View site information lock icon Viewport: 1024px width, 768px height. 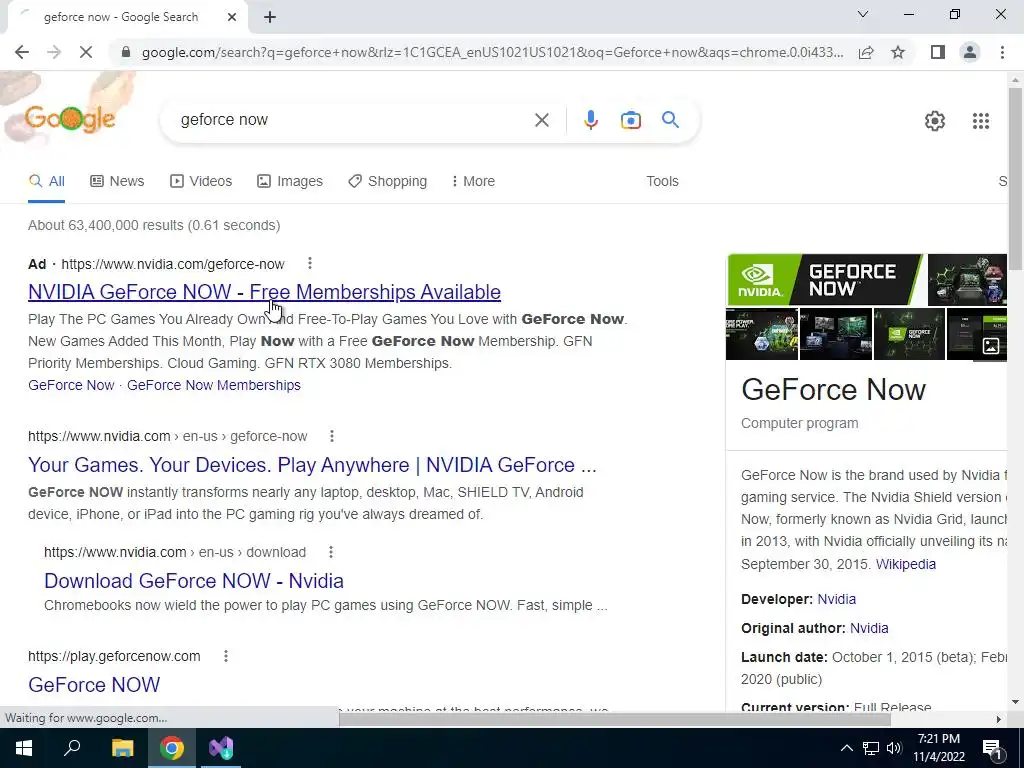[x=126, y=52]
